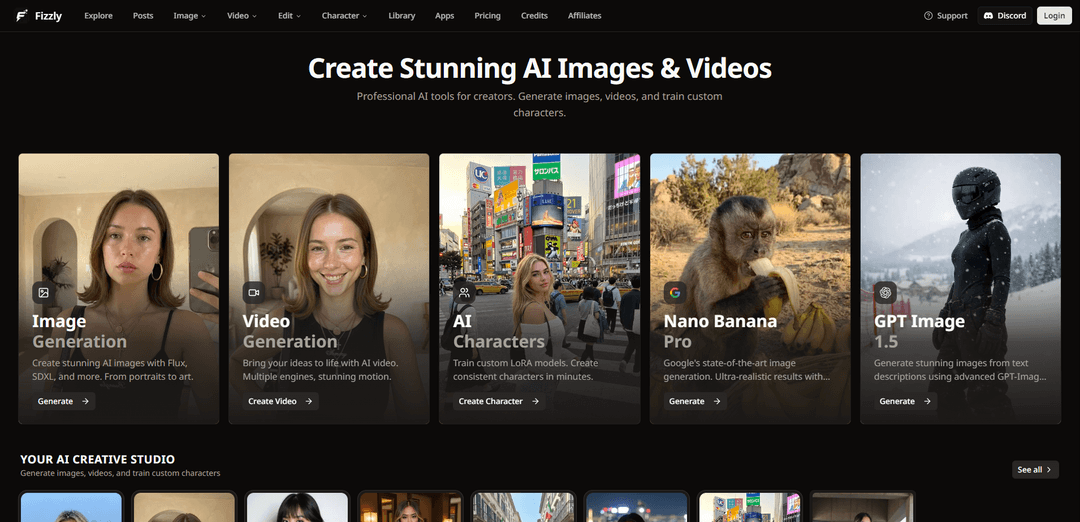The width and height of the screenshot is (1080, 522).
Task: Click the people icon on AI Characters card
Action: click(x=464, y=292)
